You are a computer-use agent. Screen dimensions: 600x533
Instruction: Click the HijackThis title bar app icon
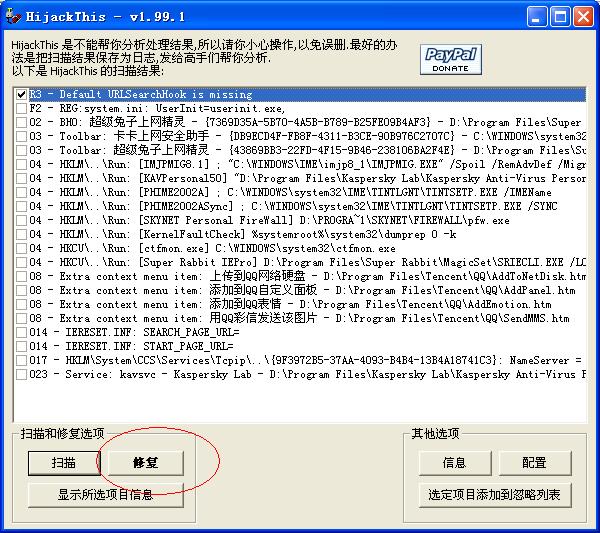[x=14, y=17]
